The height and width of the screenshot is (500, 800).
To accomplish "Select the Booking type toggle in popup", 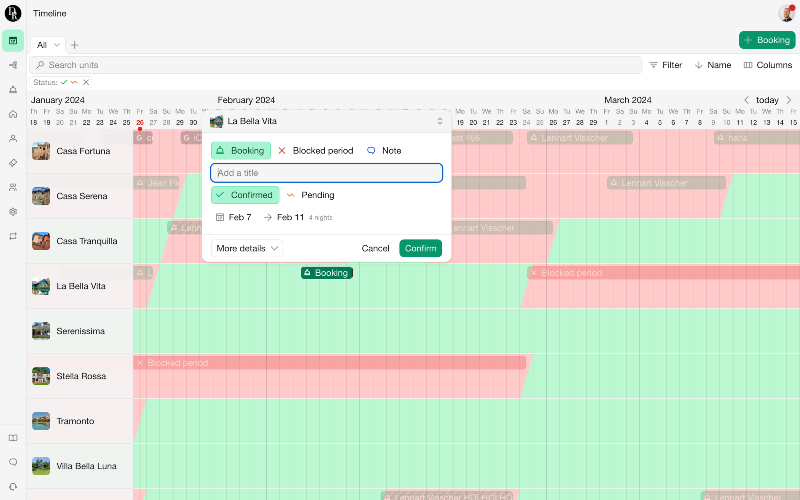I will pos(241,151).
